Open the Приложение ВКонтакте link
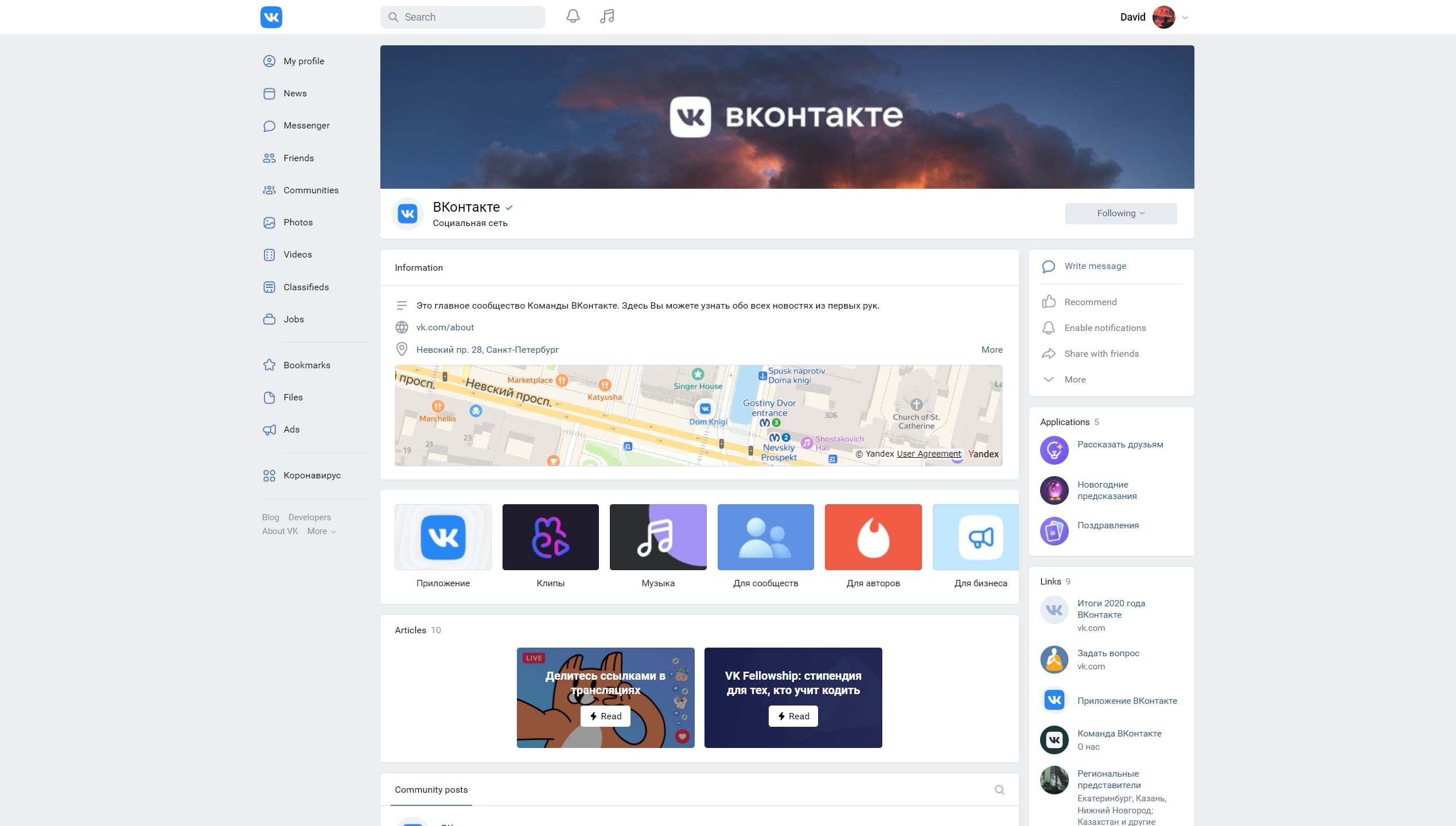The height and width of the screenshot is (826, 1456). [1127, 701]
